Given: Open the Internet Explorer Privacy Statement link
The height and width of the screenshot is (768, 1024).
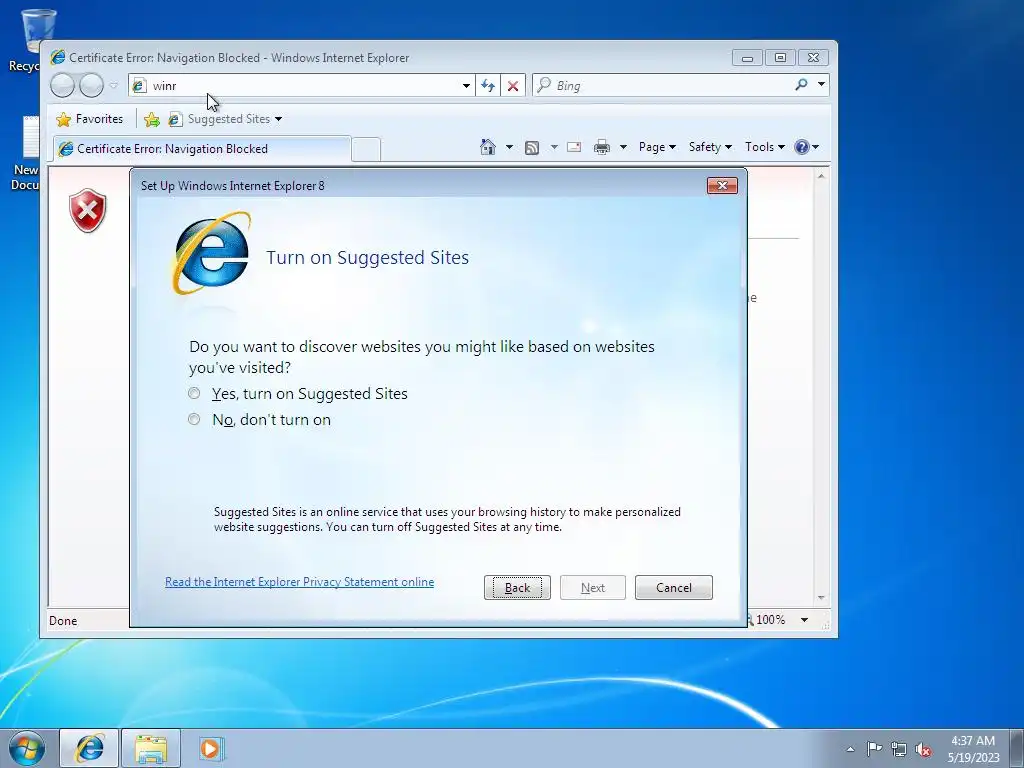Looking at the screenshot, I should click(299, 582).
